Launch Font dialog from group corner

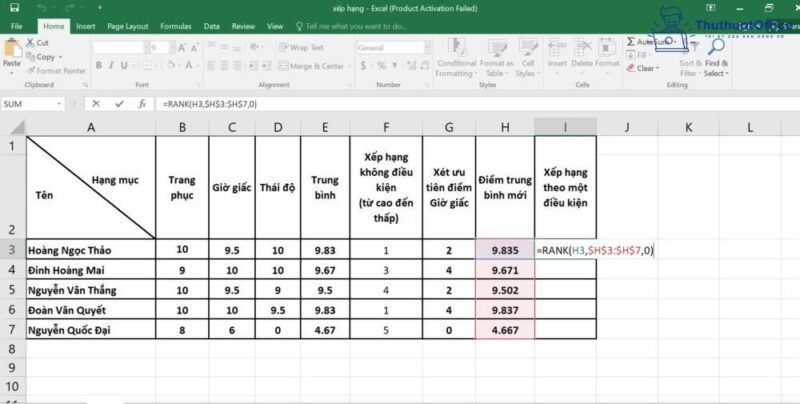(x=198, y=85)
